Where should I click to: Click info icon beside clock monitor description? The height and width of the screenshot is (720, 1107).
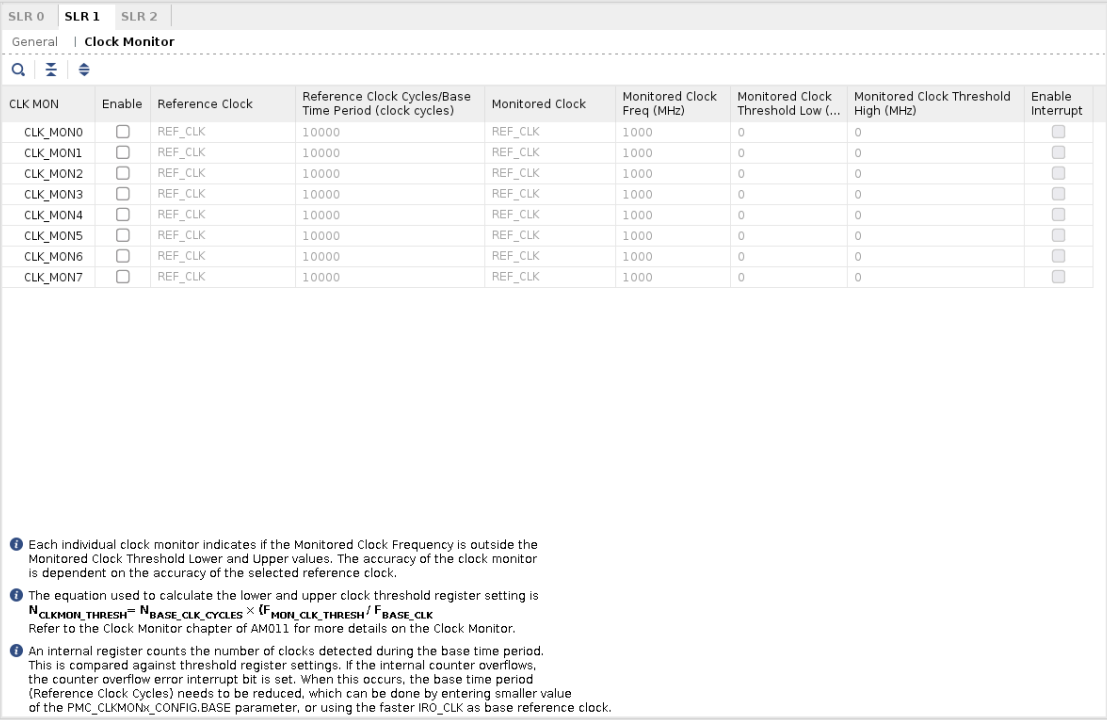coord(17,545)
